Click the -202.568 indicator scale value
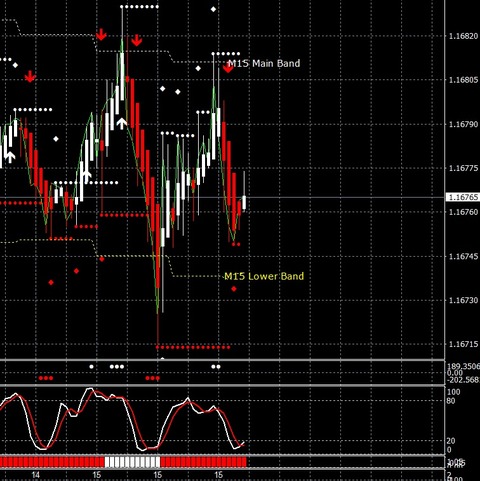This screenshot has width=480, height=481. [x=464, y=380]
